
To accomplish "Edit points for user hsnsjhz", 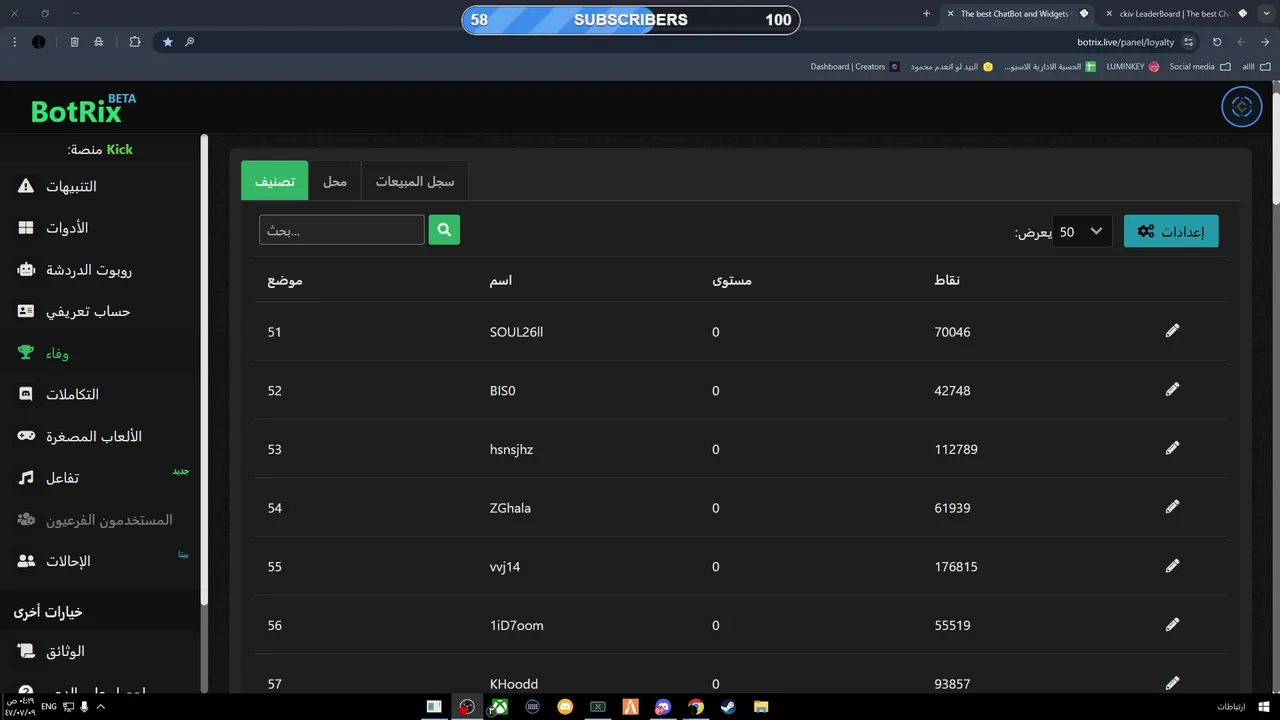I will [x=1172, y=448].
